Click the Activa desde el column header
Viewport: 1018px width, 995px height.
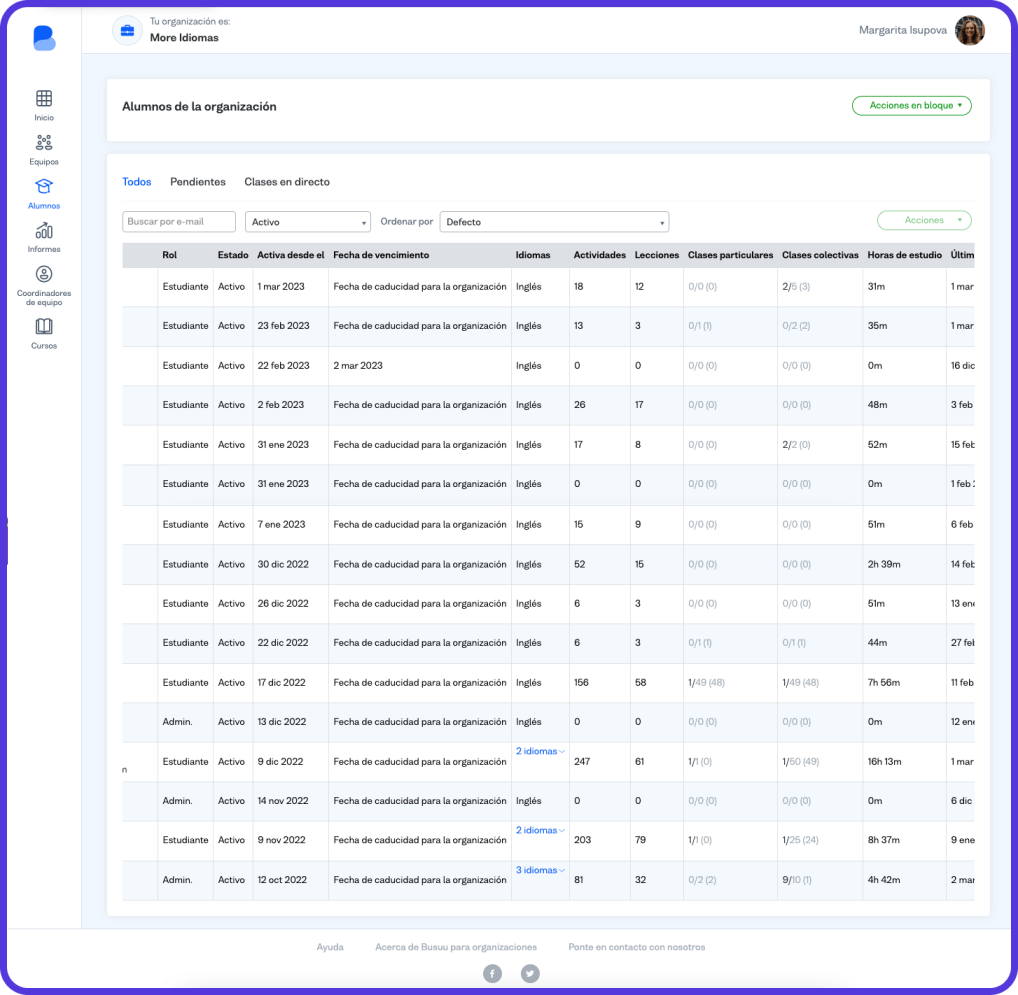(291, 255)
